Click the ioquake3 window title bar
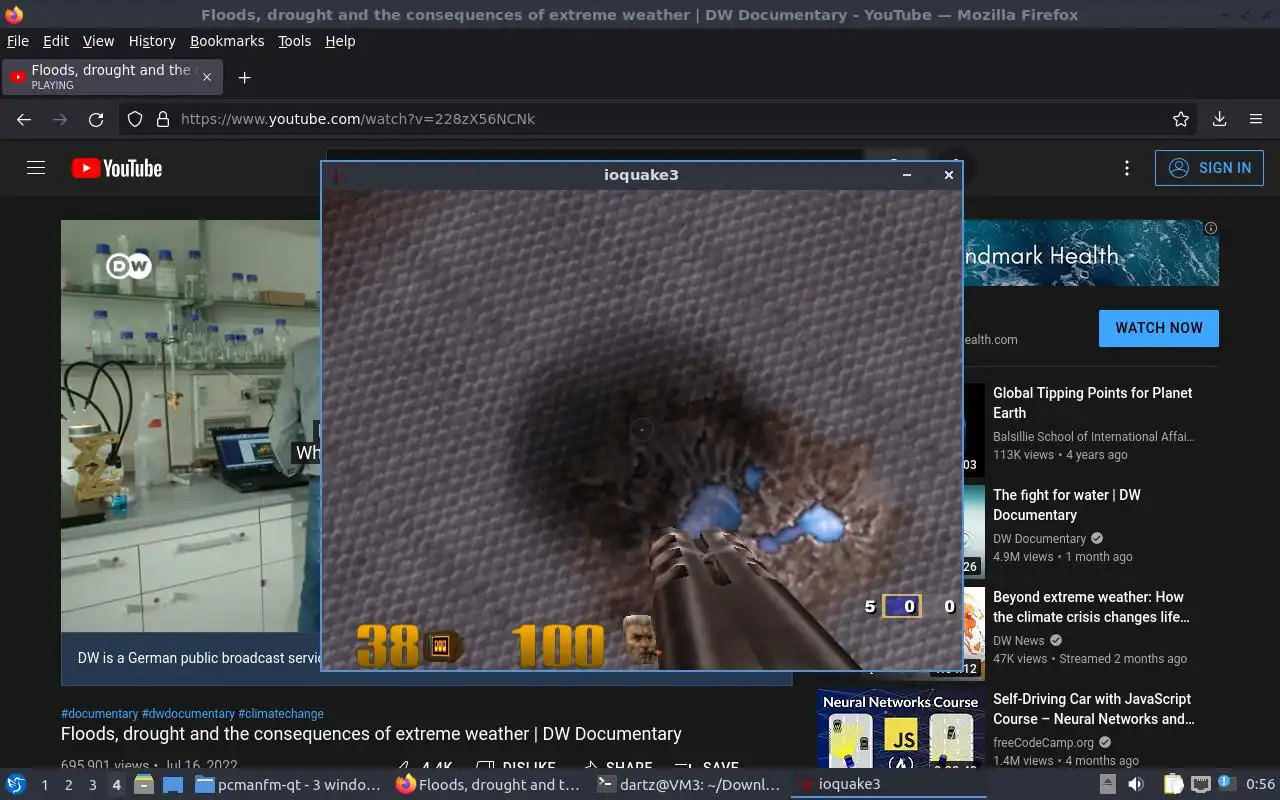The height and width of the screenshot is (800, 1280). (x=641, y=175)
